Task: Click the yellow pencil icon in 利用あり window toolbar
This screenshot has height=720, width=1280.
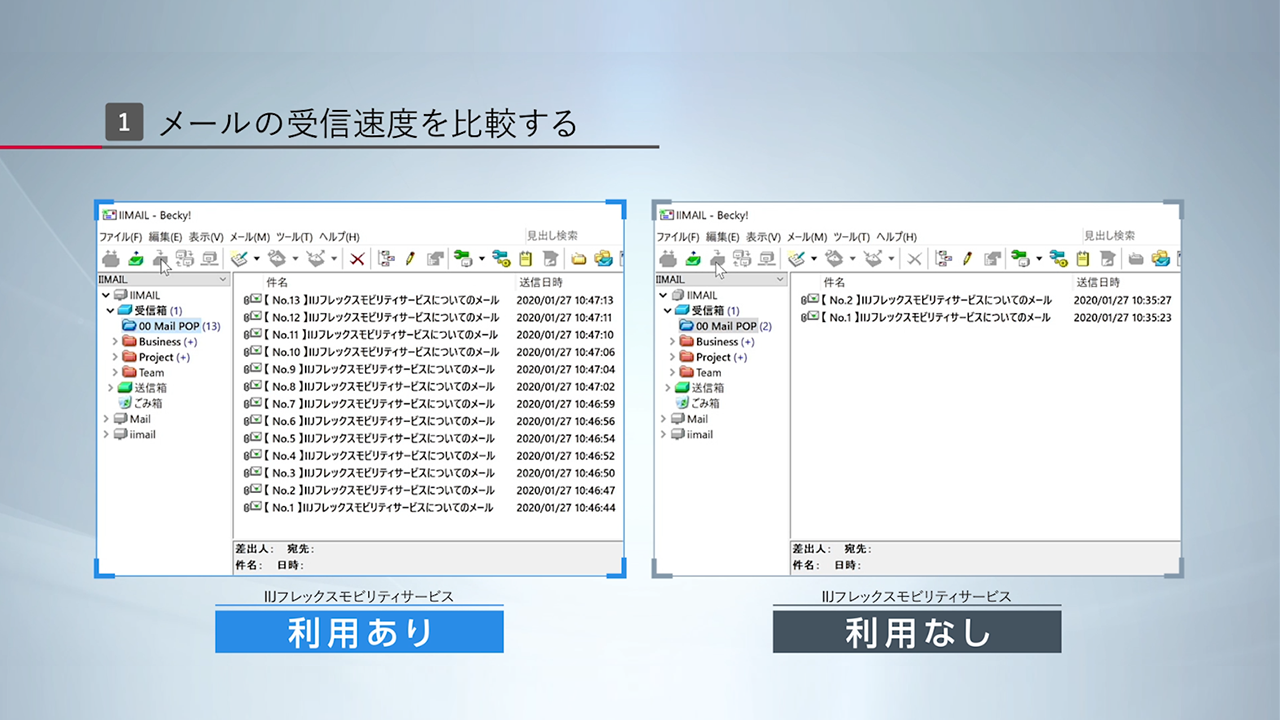Action: [410, 258]
